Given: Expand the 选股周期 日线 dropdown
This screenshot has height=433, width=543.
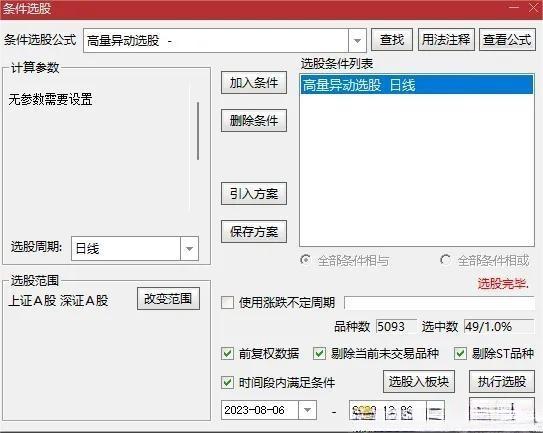Looking at the screenshot, I should point(189,248).
